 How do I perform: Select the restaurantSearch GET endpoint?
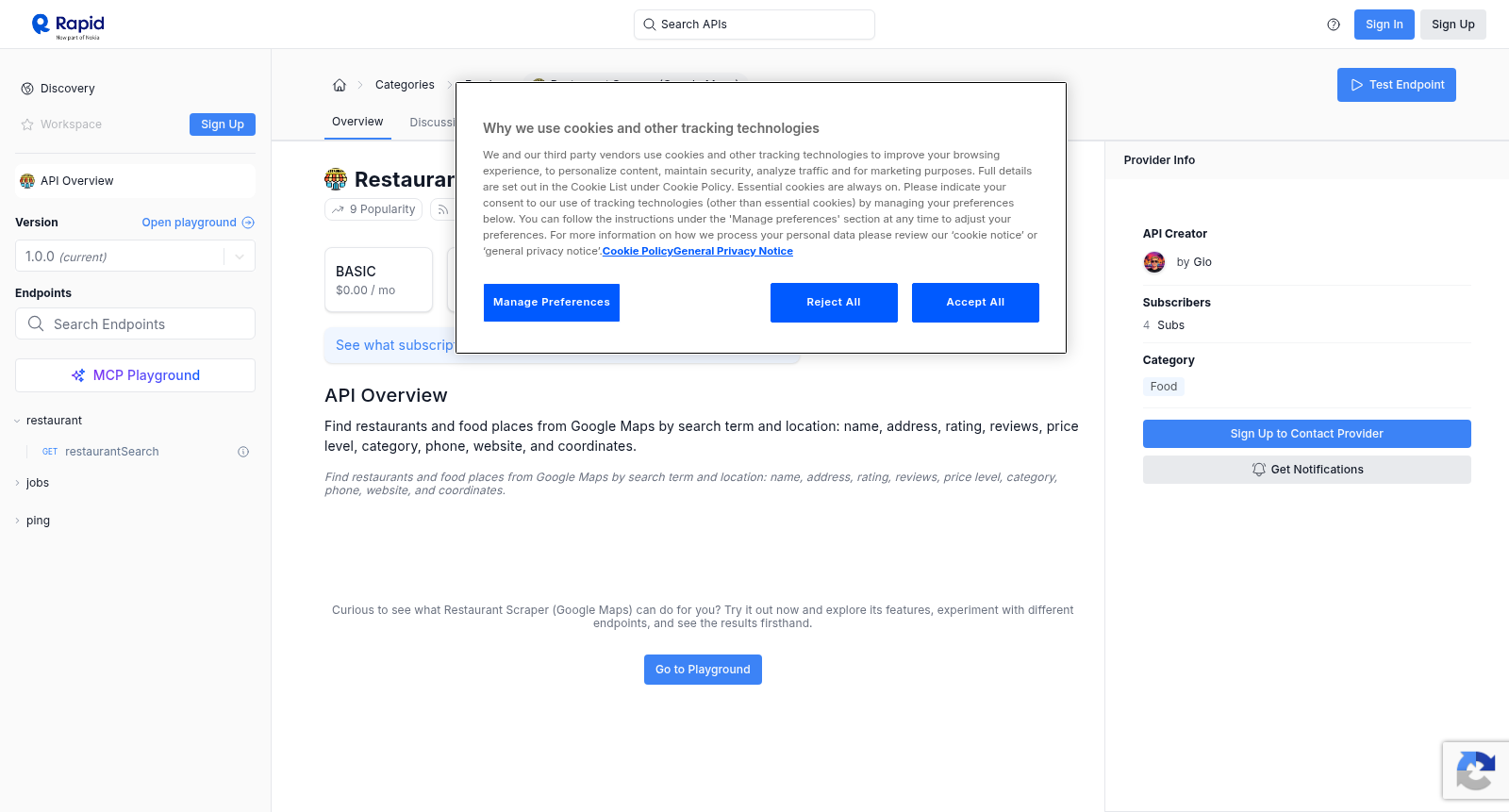[111, 452]
